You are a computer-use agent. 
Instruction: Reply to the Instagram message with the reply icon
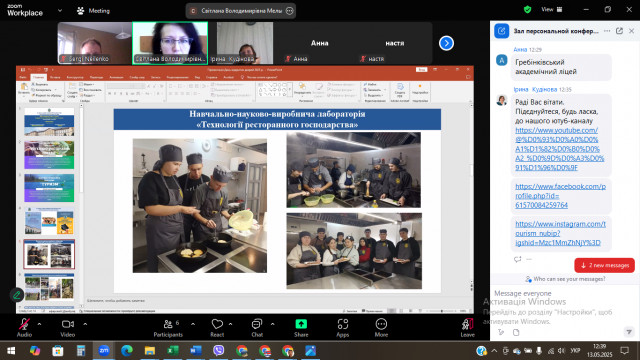pos(518,259)
